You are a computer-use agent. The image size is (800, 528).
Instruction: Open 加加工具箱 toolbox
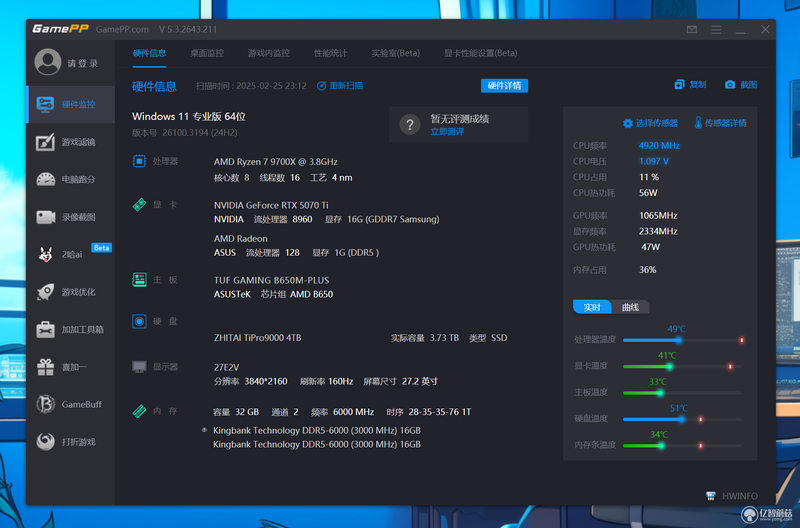pyautogui.click(x=71, y=330)
